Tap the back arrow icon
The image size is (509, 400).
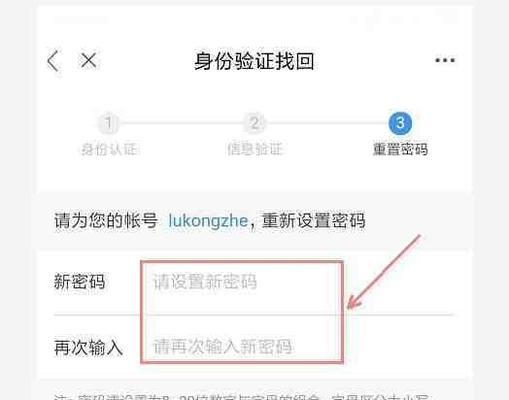click(x=53, y=61)
